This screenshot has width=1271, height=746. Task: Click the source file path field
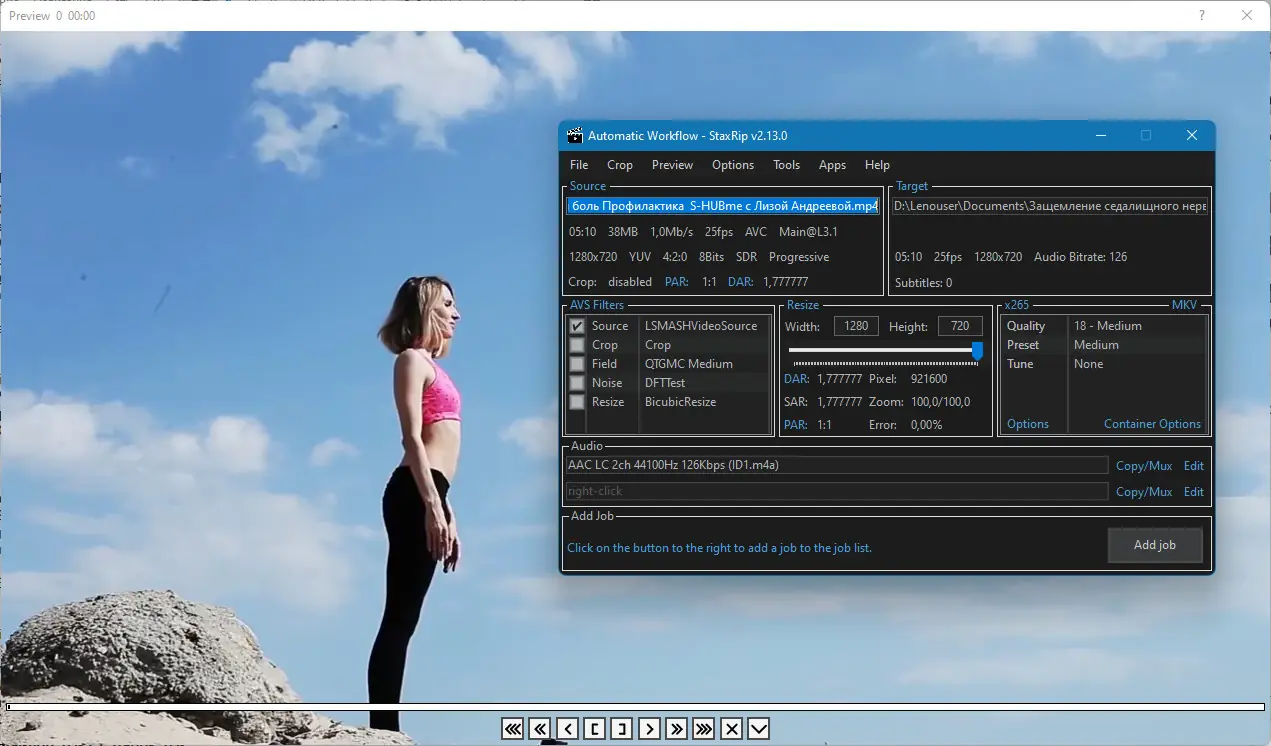pyautogui.click(x=723, y=206)
